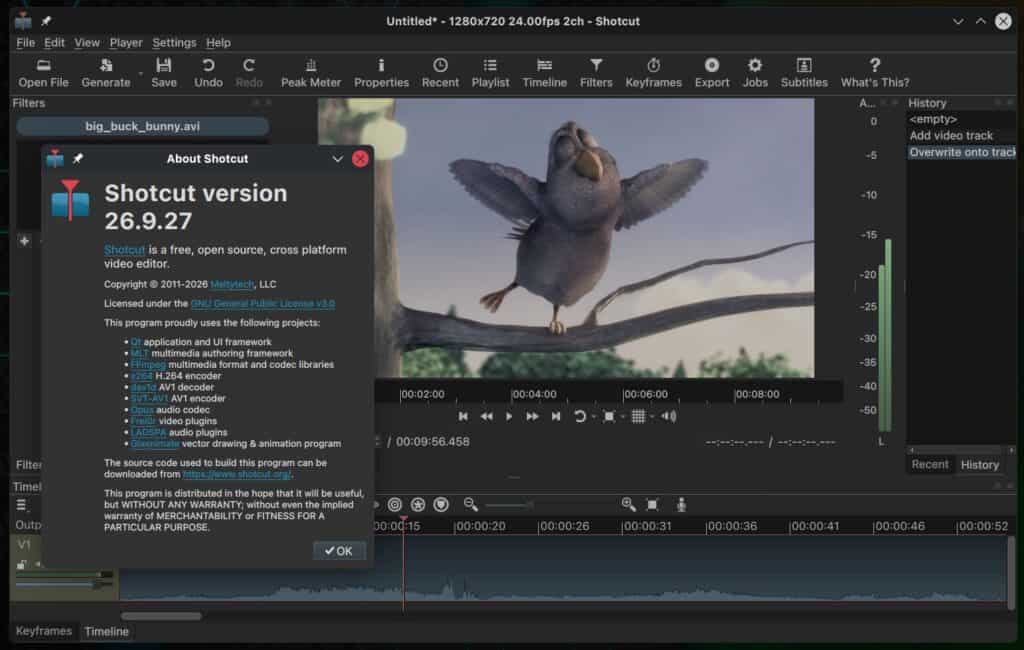This screenshot has height=650, width=1024.
Task: Switch to the Recent tab beside History
Action: 930,464
